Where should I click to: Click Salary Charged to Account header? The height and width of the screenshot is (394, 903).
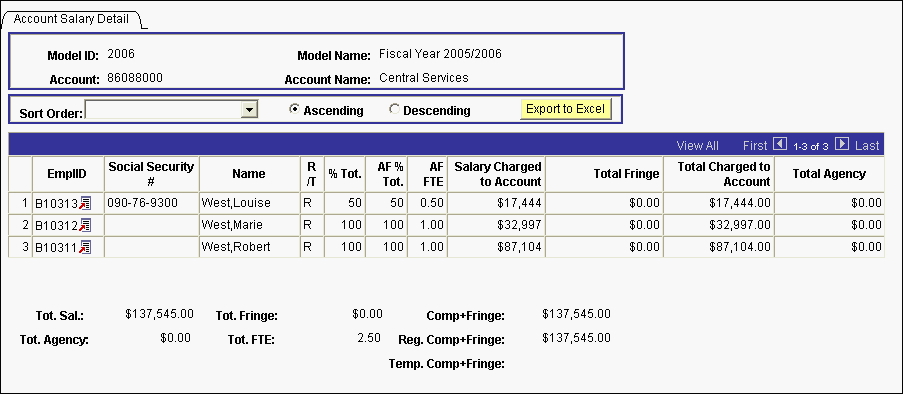point(496,174)
